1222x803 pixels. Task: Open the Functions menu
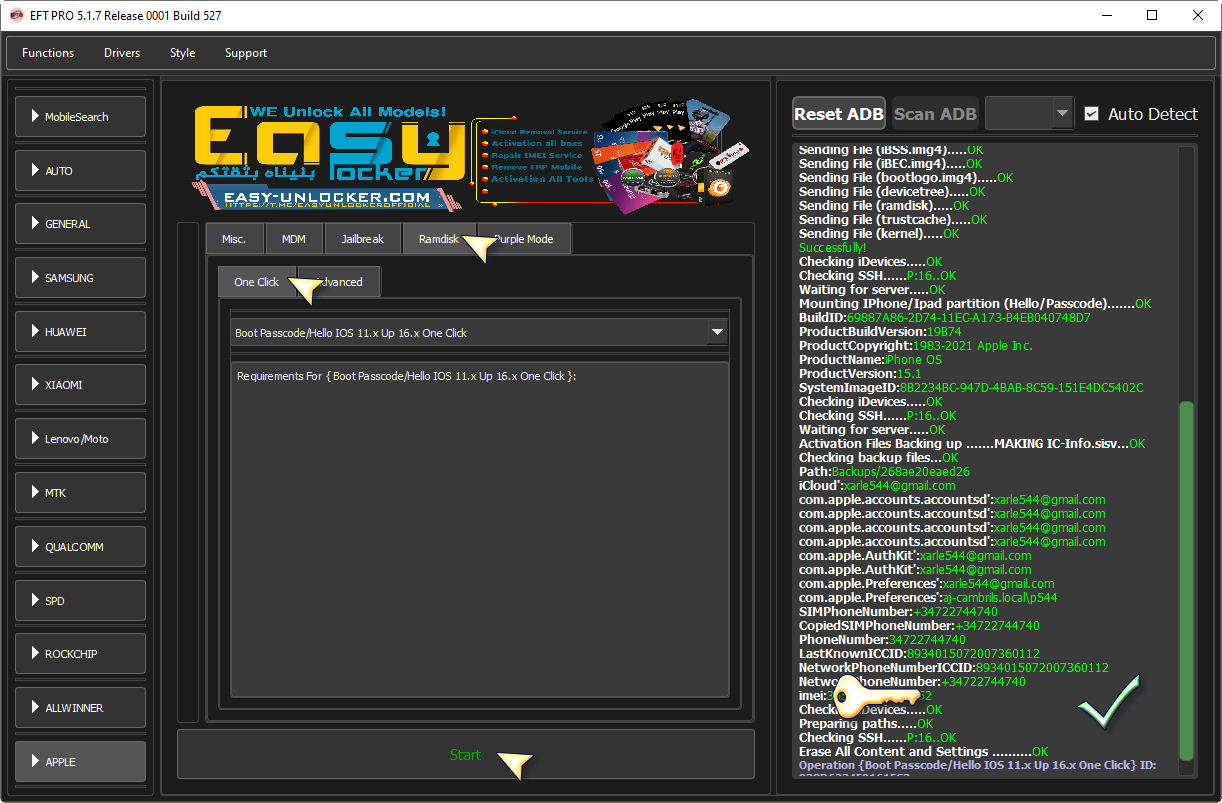pyautogui.click(x=48, y=53)
